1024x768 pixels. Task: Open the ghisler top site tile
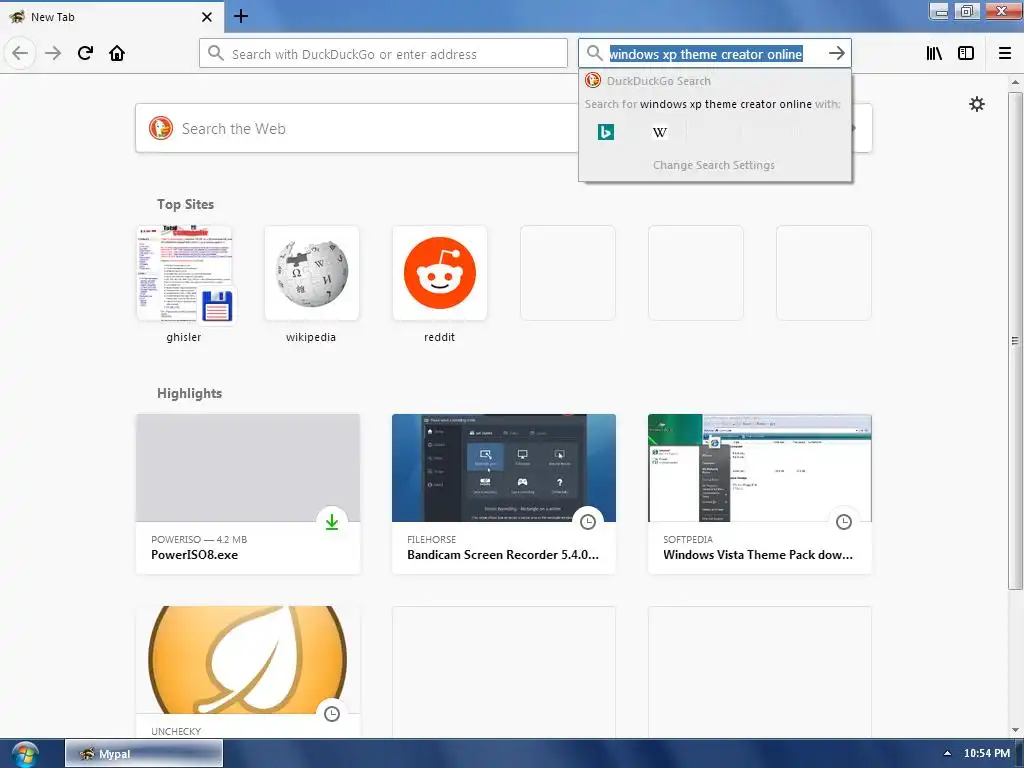[x=184, y=274]
